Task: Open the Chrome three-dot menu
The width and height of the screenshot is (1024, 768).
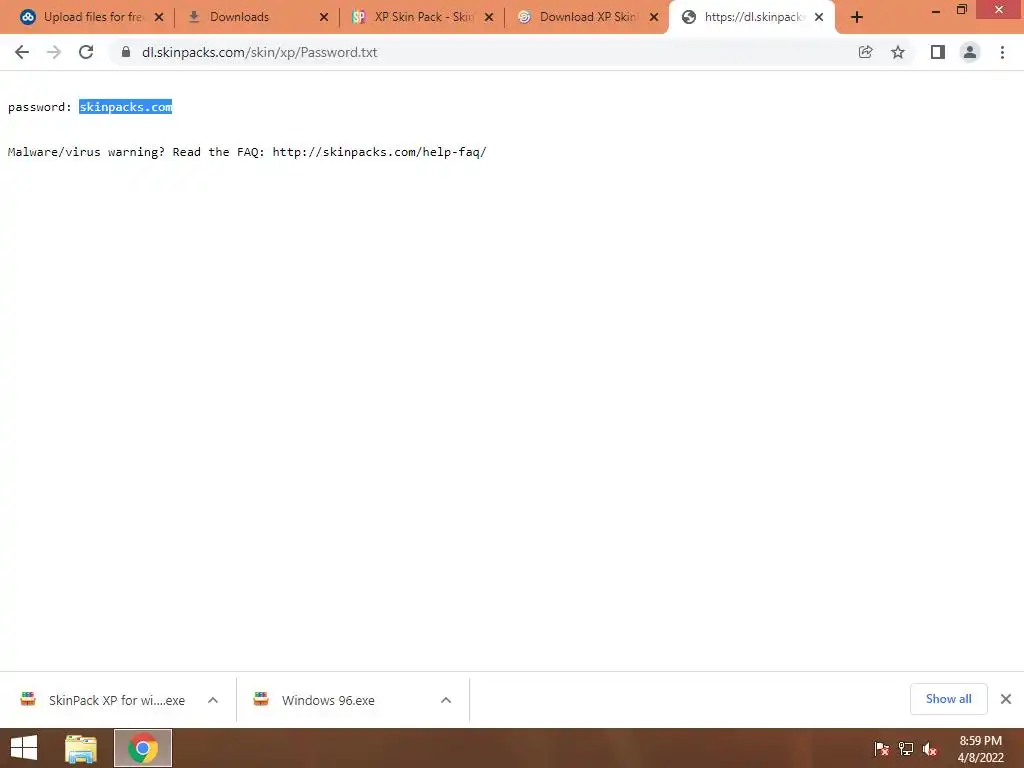Action: click(1002, 52)
